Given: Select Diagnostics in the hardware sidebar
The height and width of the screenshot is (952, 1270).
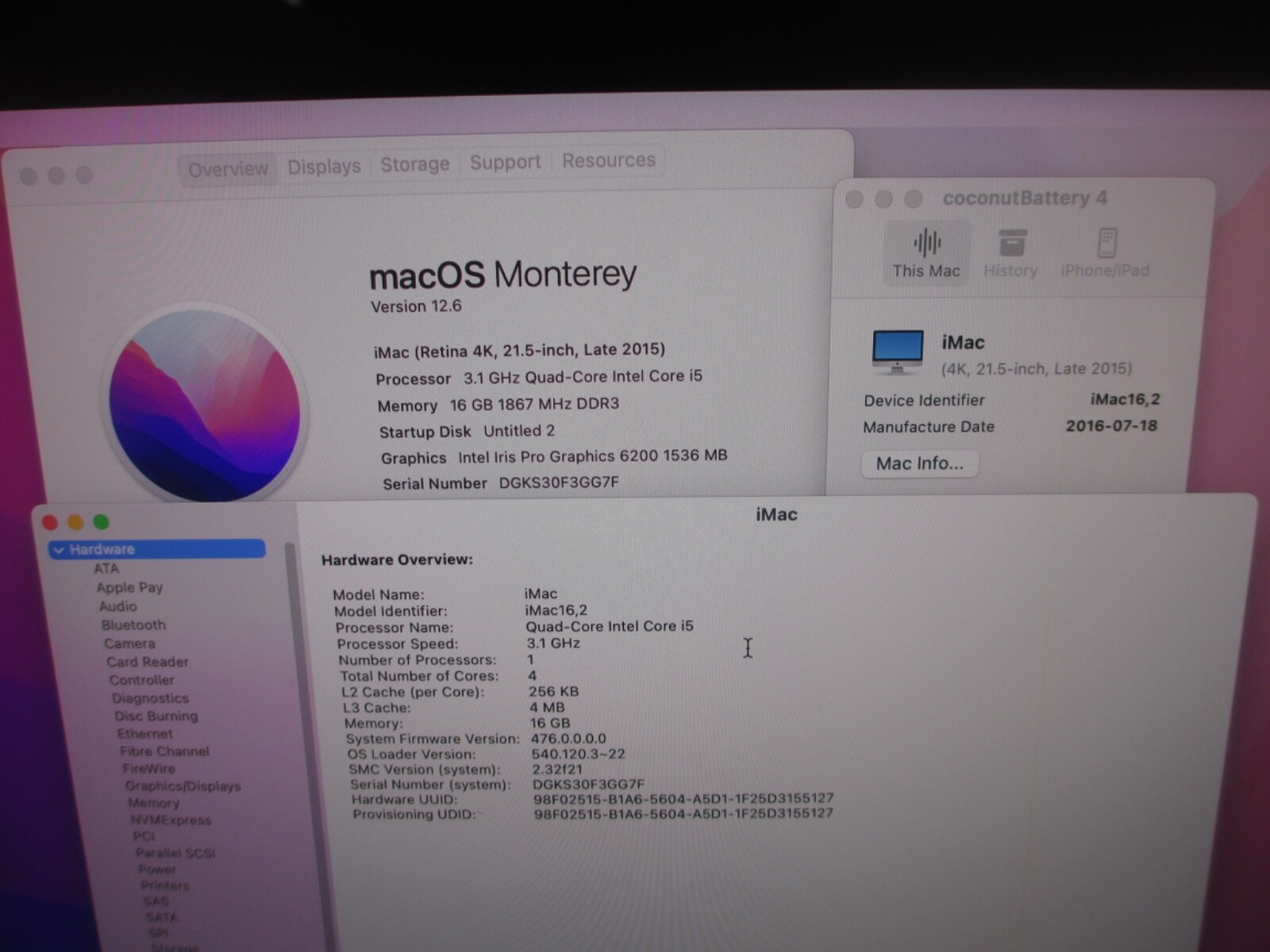Looking at the screenshot, I should pos(151,698).
